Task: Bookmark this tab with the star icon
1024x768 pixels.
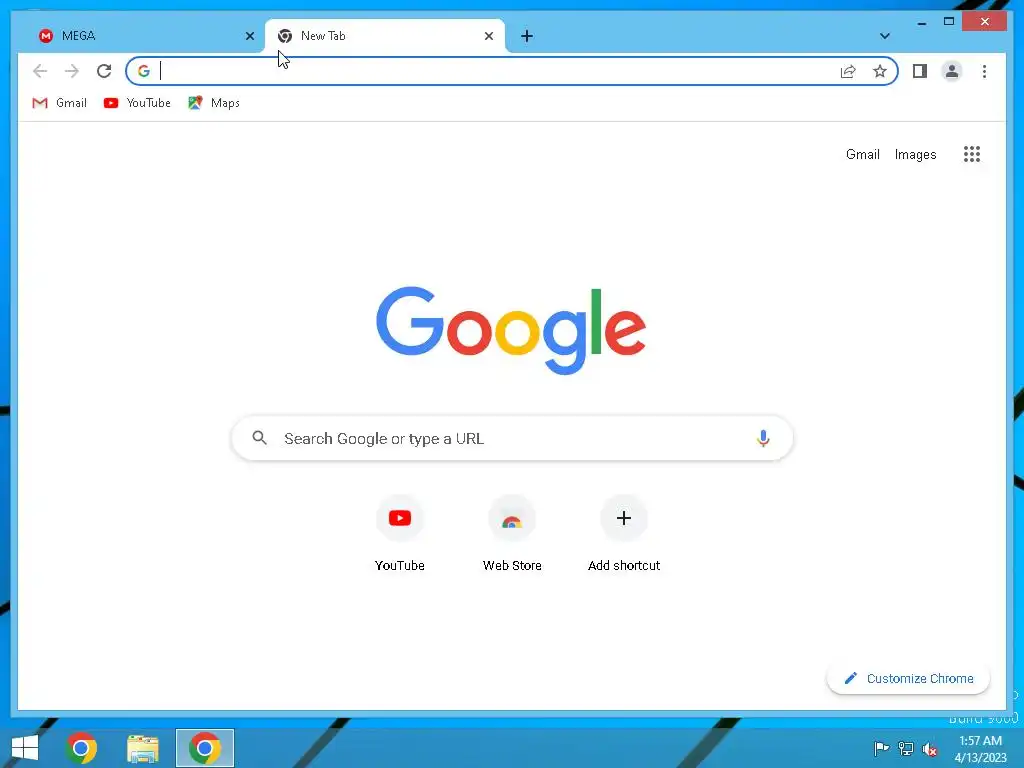Action: click(880, 71)
